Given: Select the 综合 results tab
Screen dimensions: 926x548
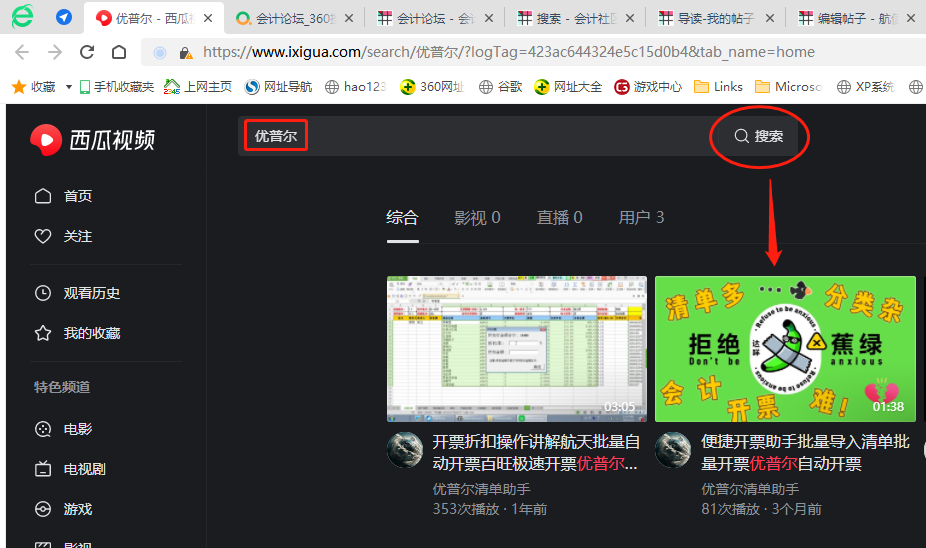Looking at the screenshot, I should [402, 218].
